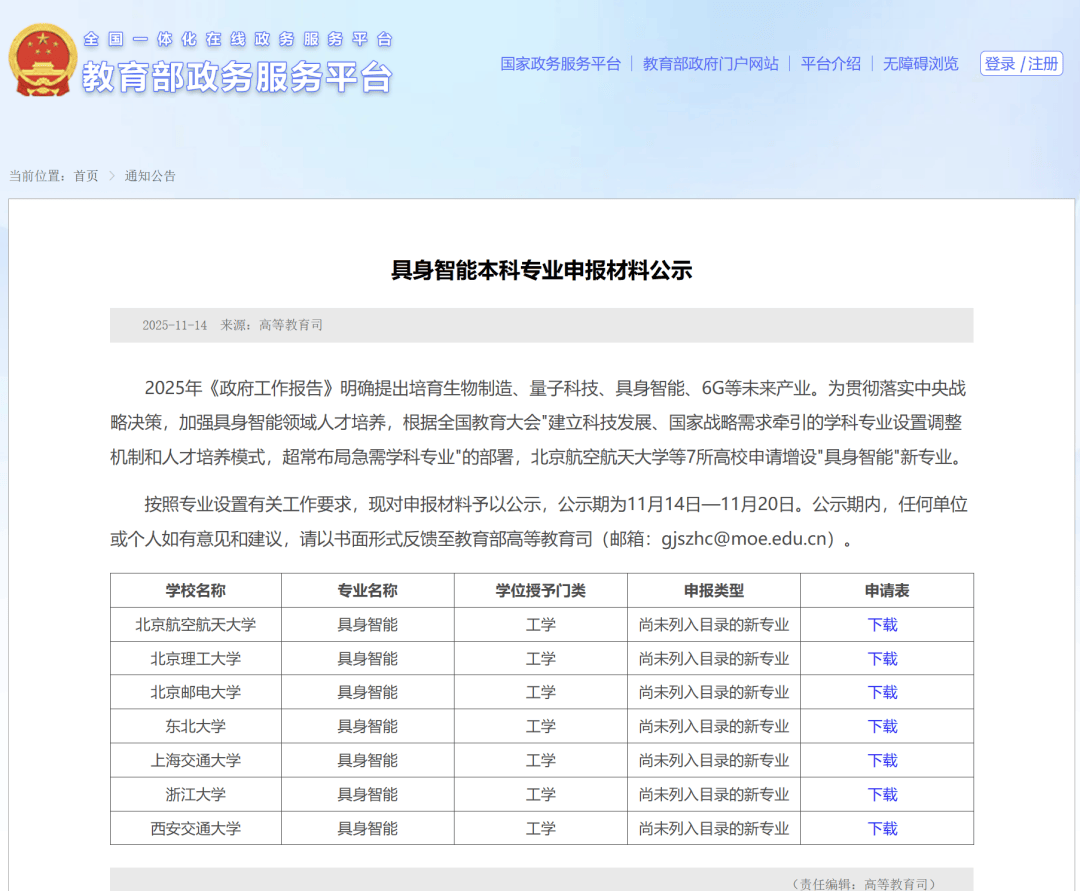Image resolution: width=1080 pixels, height=891 pixels.
Task: Enable 无障碍浏览 accessibility mode
Action: tap(920, 64)
